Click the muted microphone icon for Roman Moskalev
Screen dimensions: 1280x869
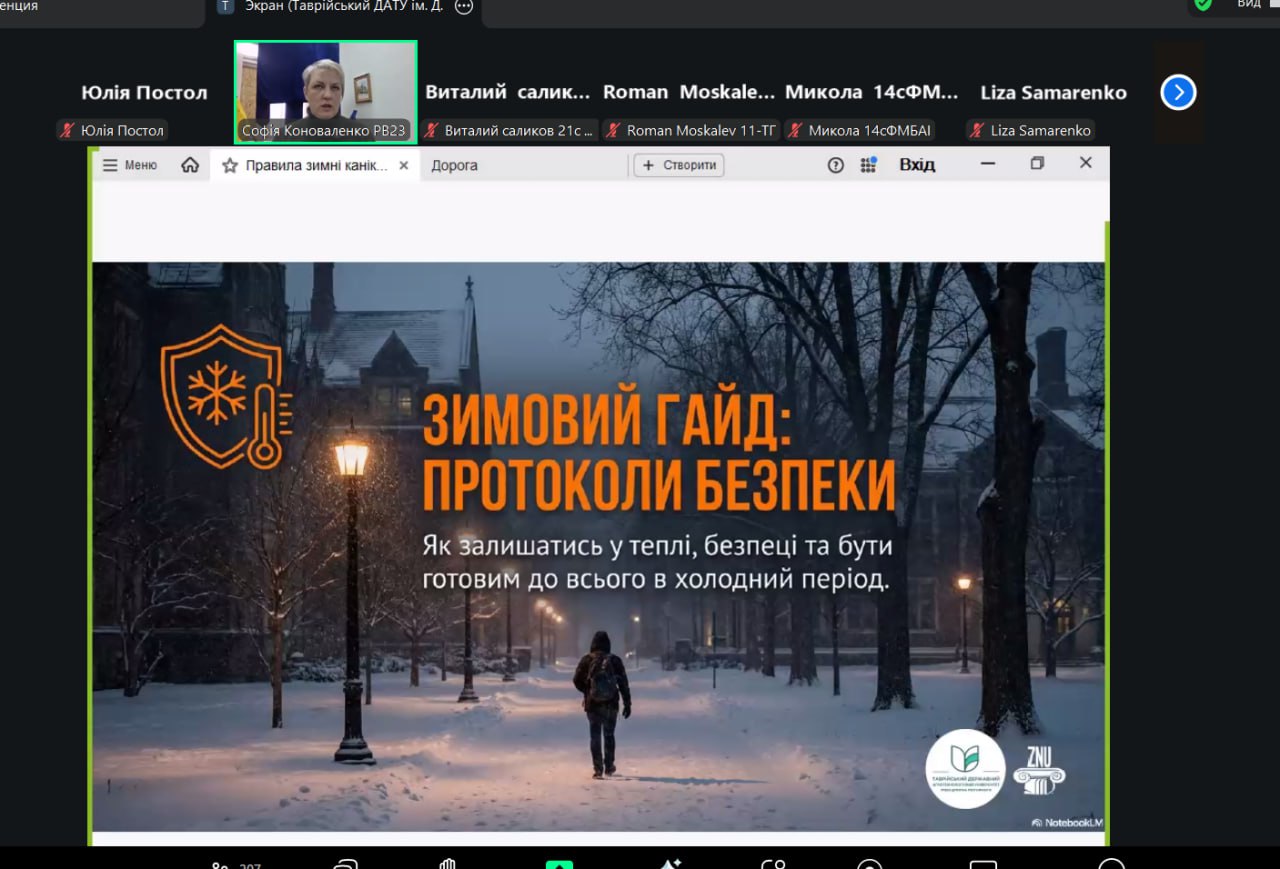[614, 130]
